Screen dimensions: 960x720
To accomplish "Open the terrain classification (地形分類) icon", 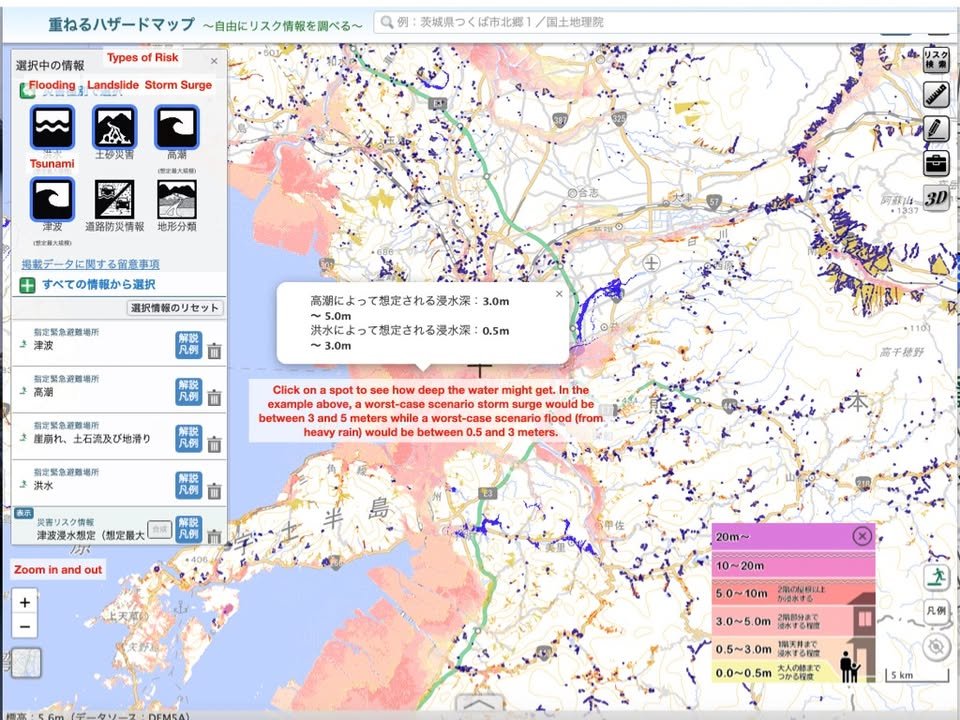I will pos(177,199).
